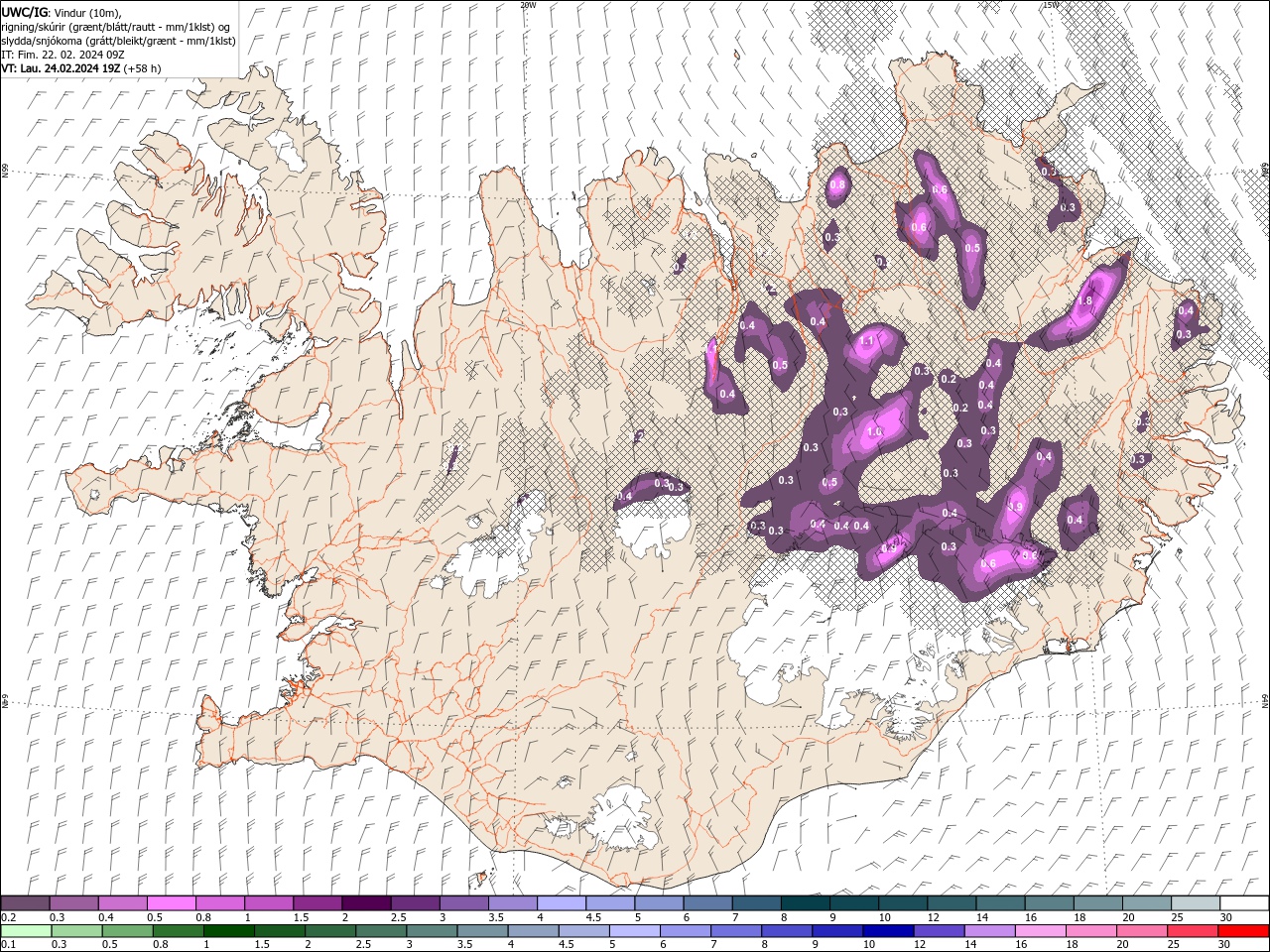Click the (+58 h) forecast offset text
This screenshot has width=1270, height=952.
(143, 67)
